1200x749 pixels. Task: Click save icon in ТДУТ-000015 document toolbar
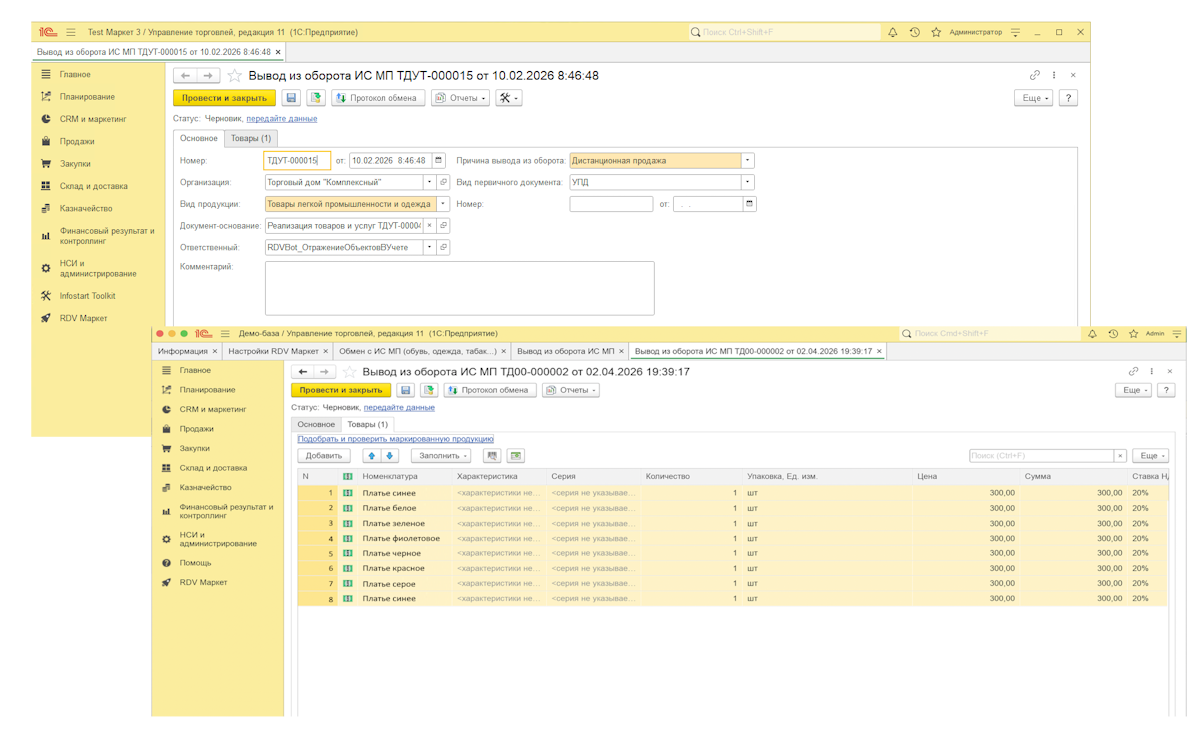click(x=291, y=98)
